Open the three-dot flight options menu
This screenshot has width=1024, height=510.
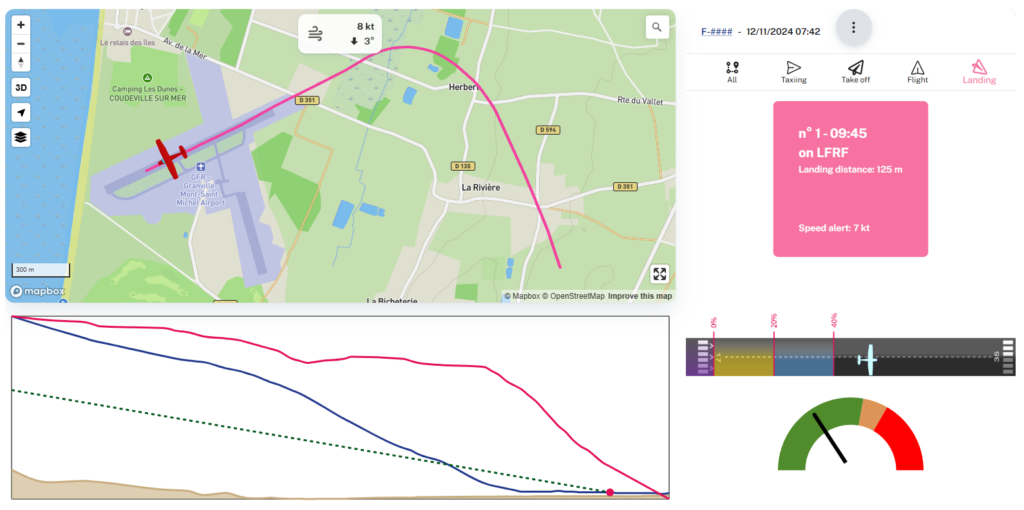[853, 28]
